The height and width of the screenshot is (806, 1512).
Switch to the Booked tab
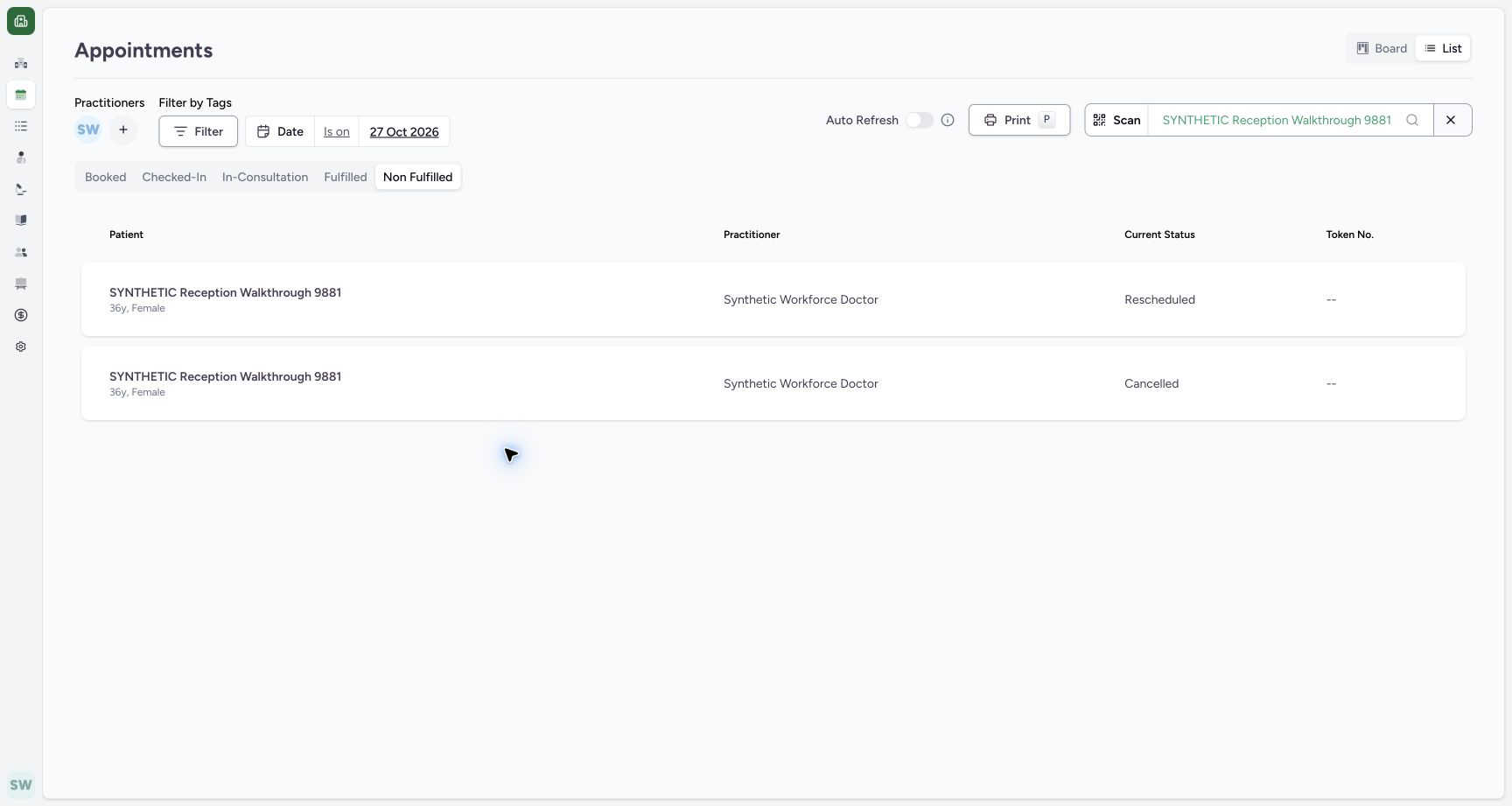(x=106, y=177)
